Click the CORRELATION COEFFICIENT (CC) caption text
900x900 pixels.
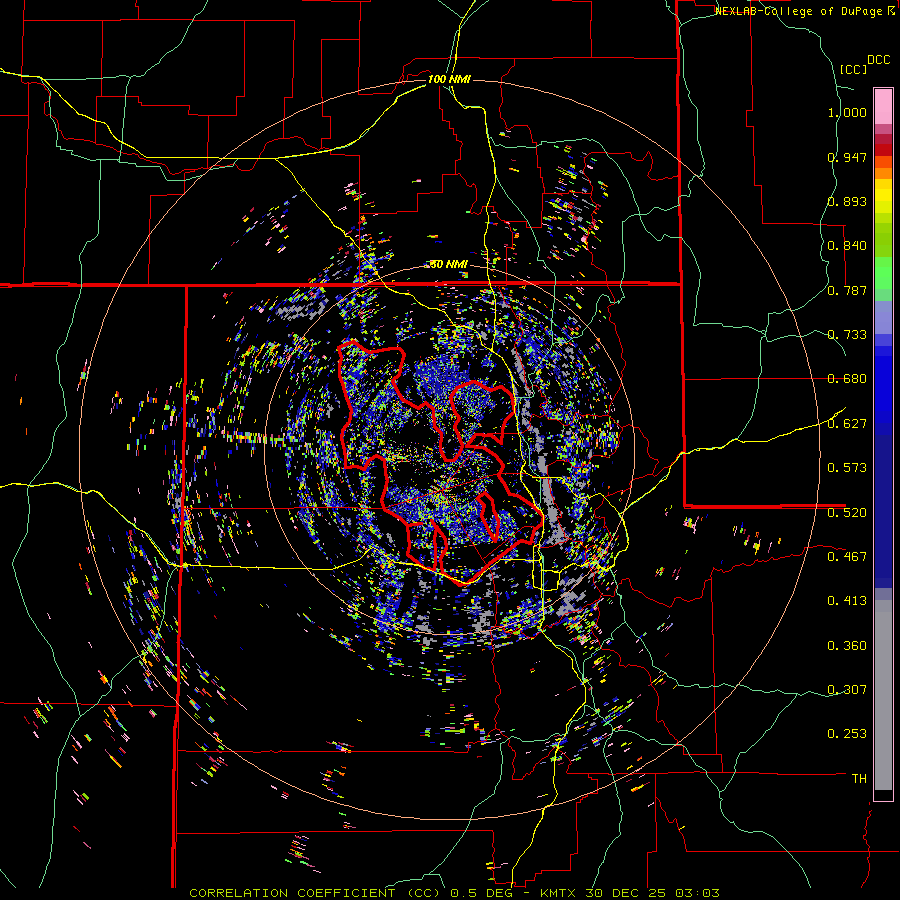pos(316,893)
